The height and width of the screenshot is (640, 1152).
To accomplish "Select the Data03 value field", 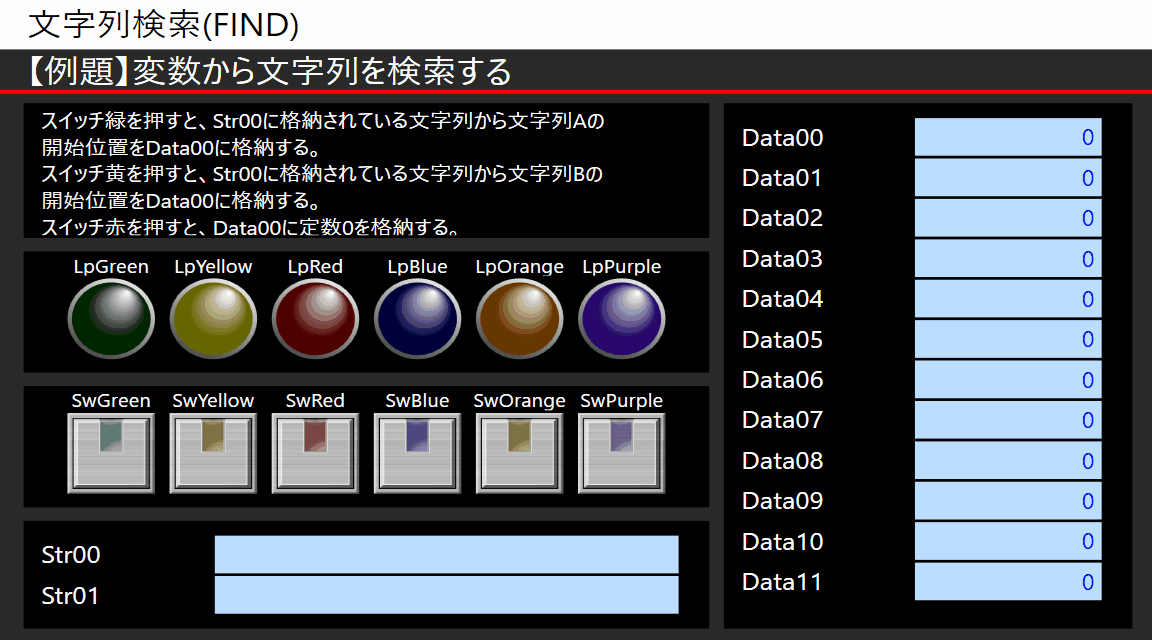I will pos(1007,258).
